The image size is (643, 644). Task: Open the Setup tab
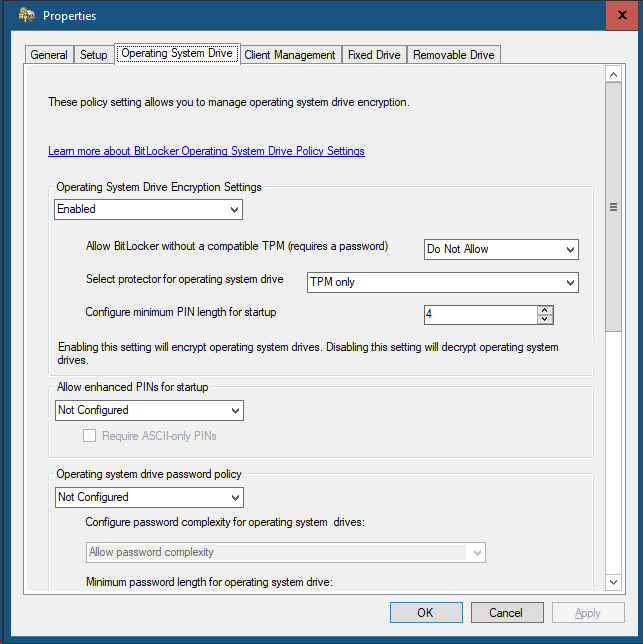94,55
